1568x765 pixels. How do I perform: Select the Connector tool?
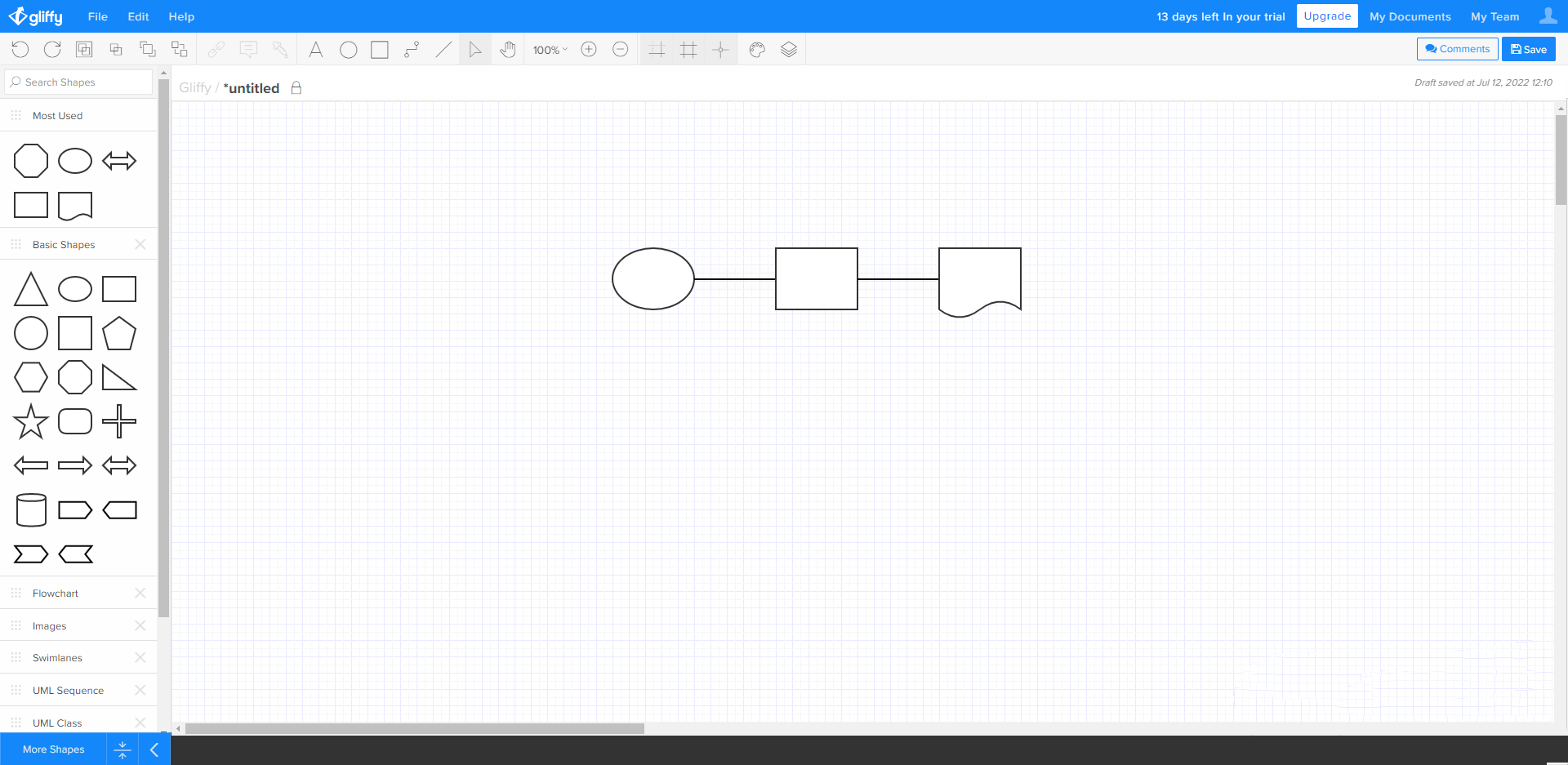[x=412, y=50]
